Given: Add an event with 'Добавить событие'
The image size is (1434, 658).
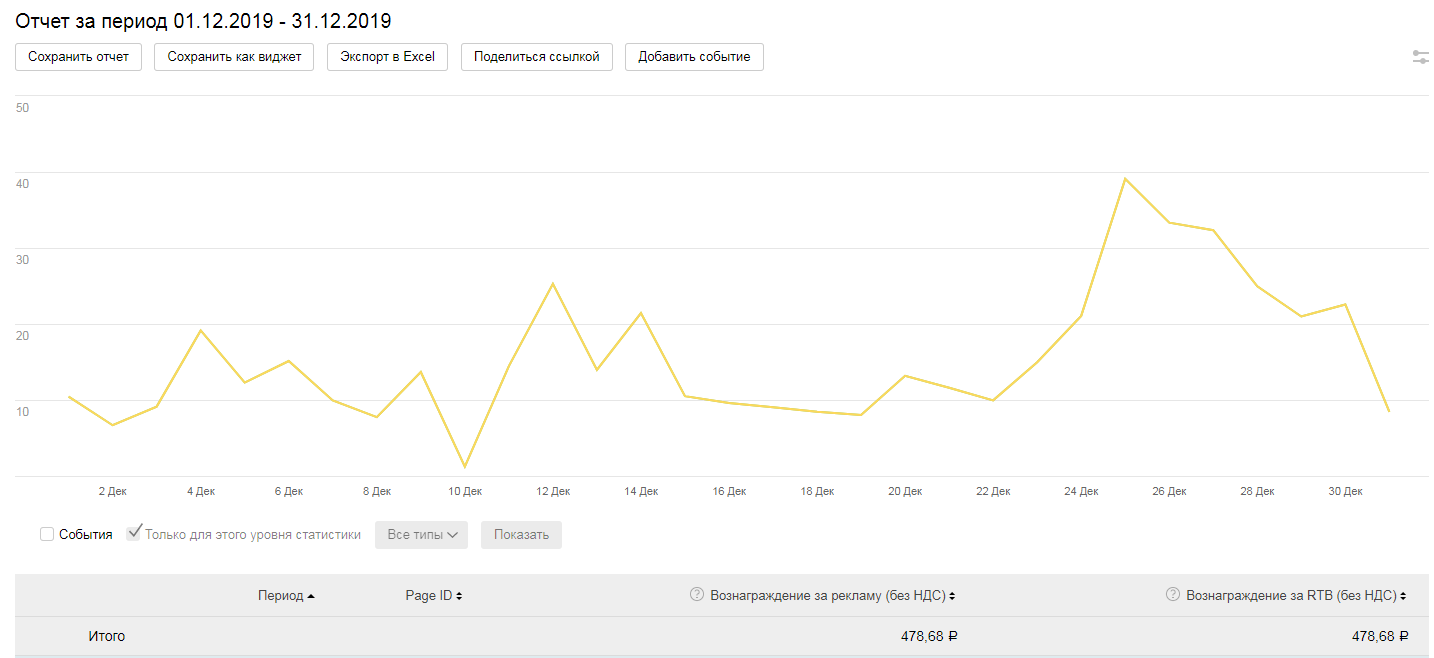Looking at the screenshot, I should tap(694, 57).
